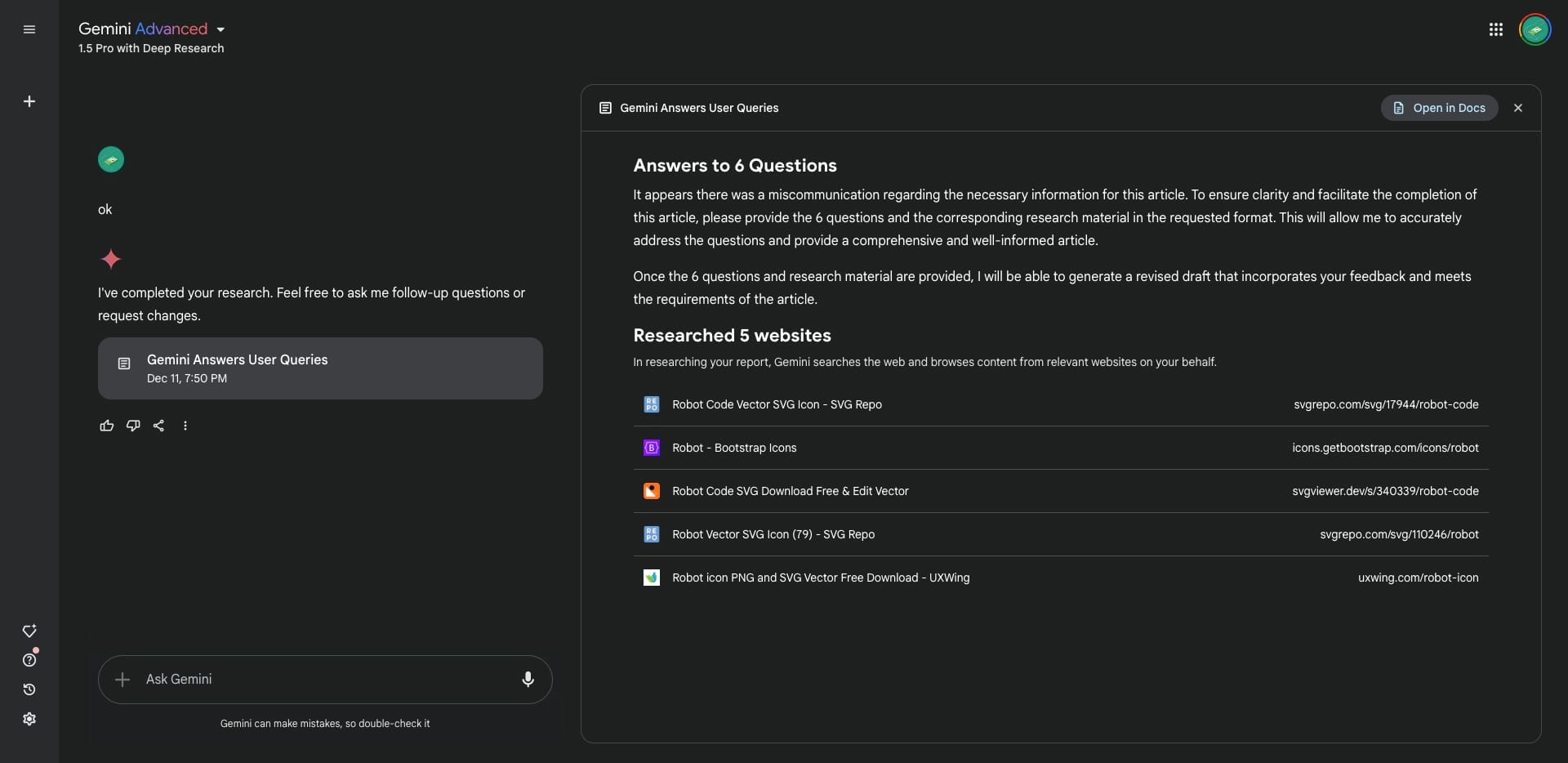Click the 'Answers to 6 Questions' heading
This screenshot has width=1568, height=763.
pos(735,165)
